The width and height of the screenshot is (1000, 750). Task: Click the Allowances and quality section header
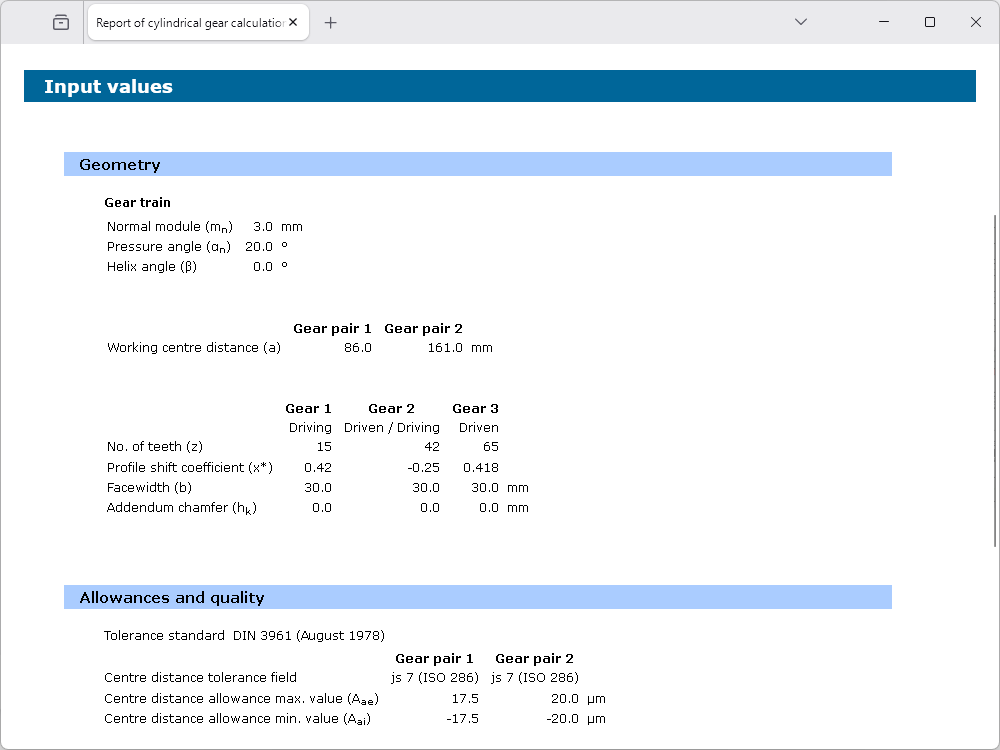click(171, 598)
